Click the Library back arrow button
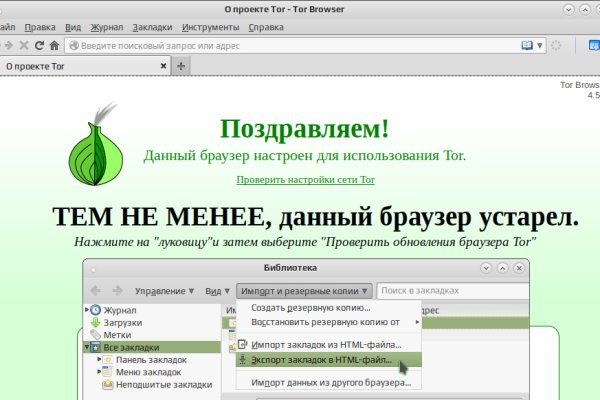The image size is (600, 400). [97, 291]
